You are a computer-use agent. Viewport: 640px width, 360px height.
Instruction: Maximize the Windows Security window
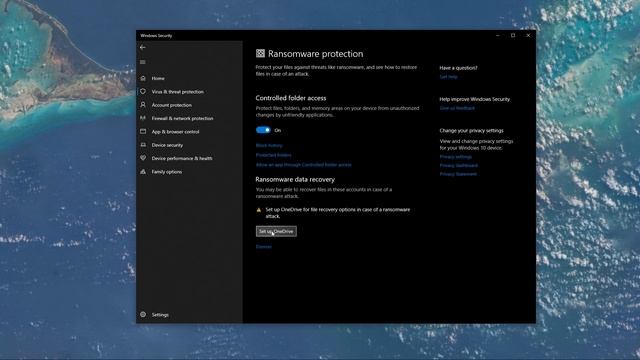click(x=513, y=36)
